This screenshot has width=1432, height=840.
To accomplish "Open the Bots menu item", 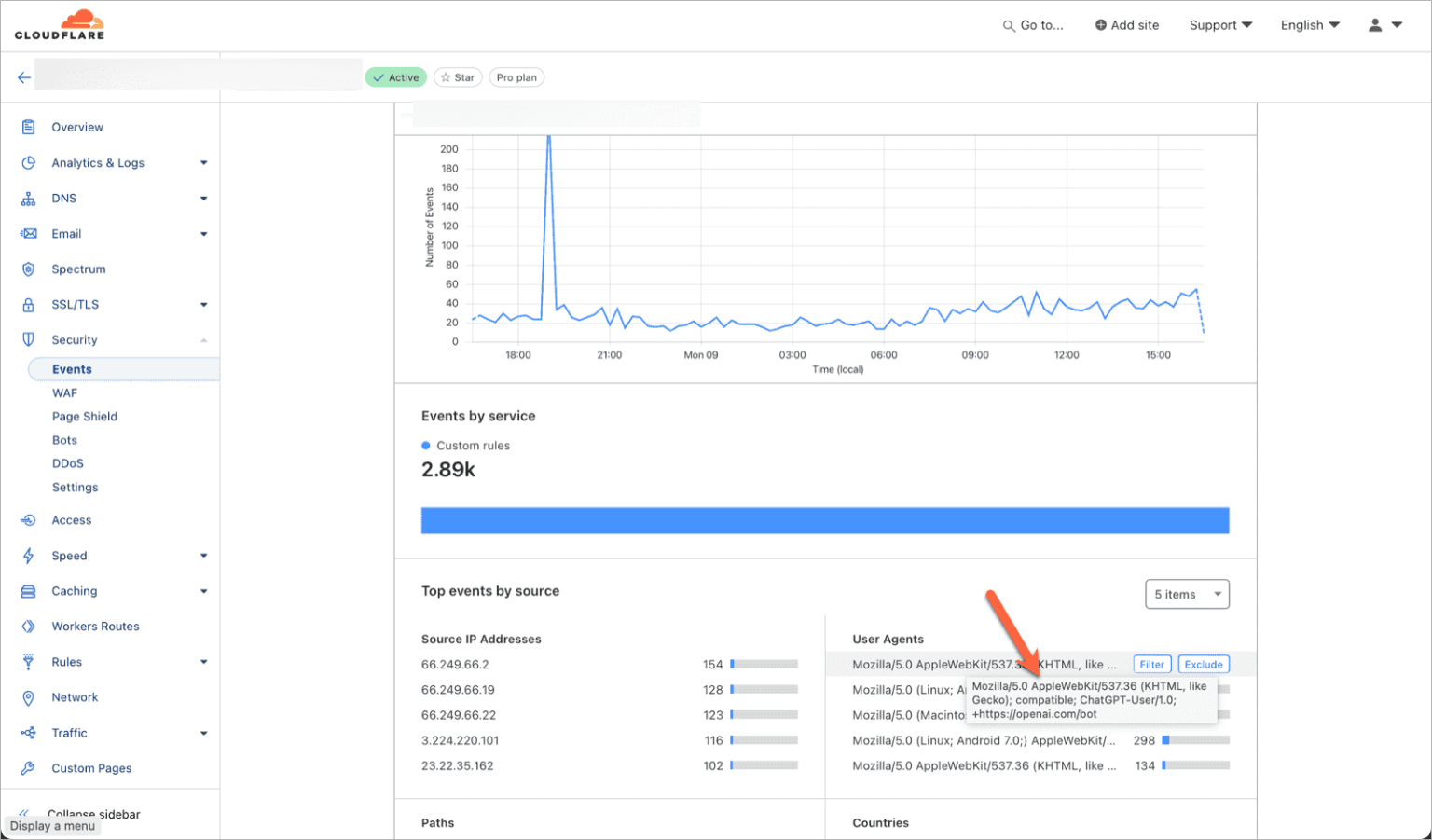I will [64, 440].
